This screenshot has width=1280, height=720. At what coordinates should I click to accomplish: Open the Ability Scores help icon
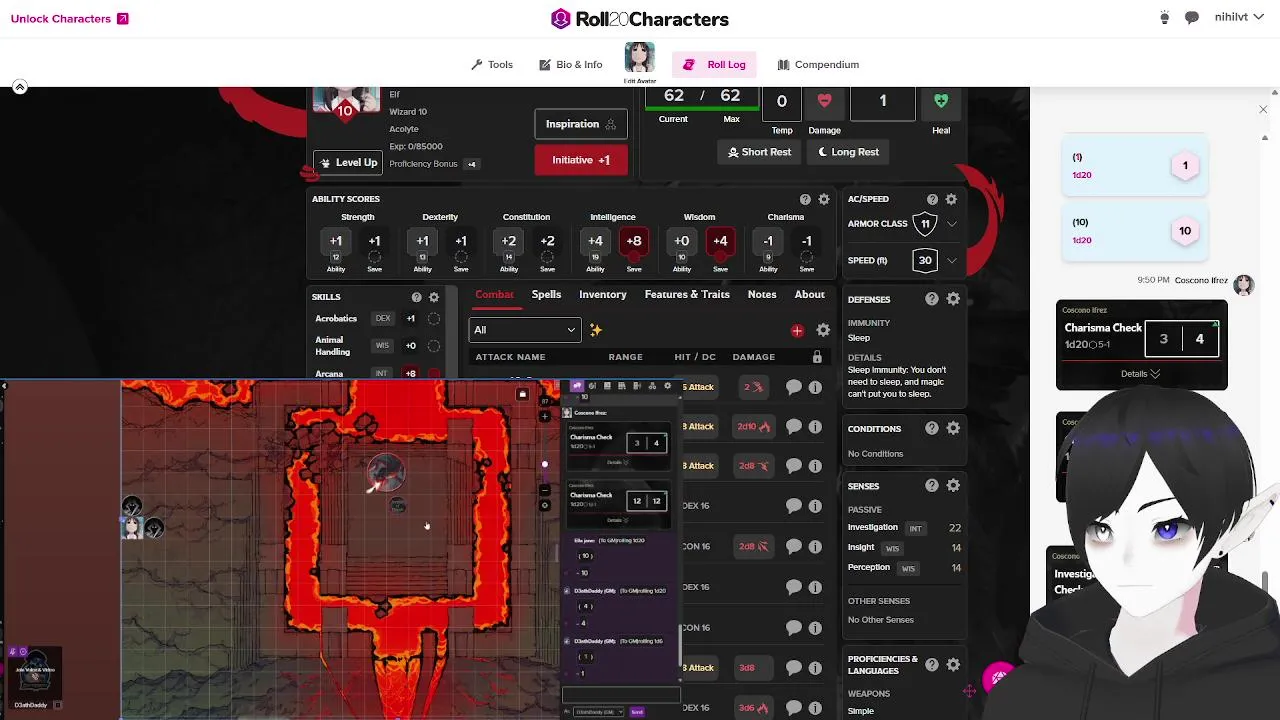click(805, 199)
